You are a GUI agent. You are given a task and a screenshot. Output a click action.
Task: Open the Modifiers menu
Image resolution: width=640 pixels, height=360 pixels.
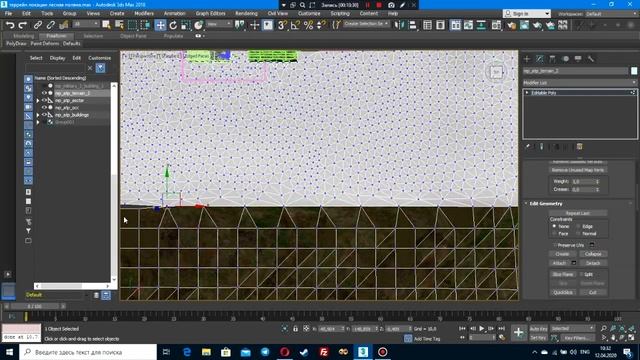(144, 13)
